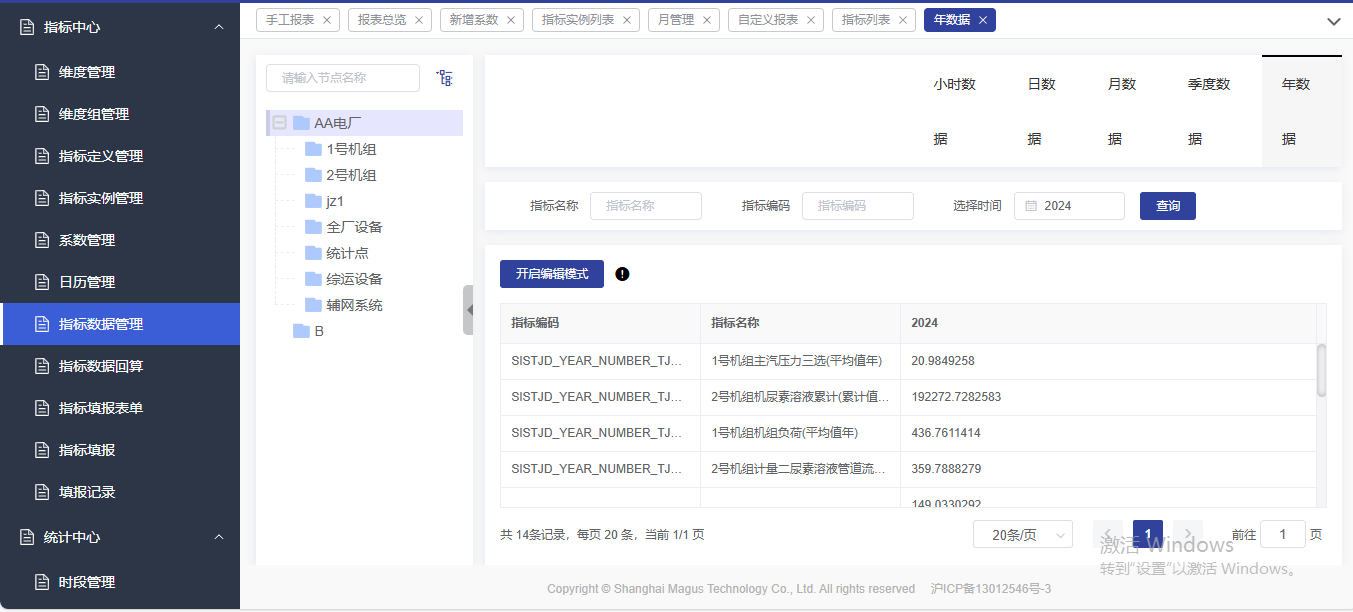This screenshot has width=1353, height=612.
Task: Click the 开启编辑模式 button
Action: [x=551, y=274]
